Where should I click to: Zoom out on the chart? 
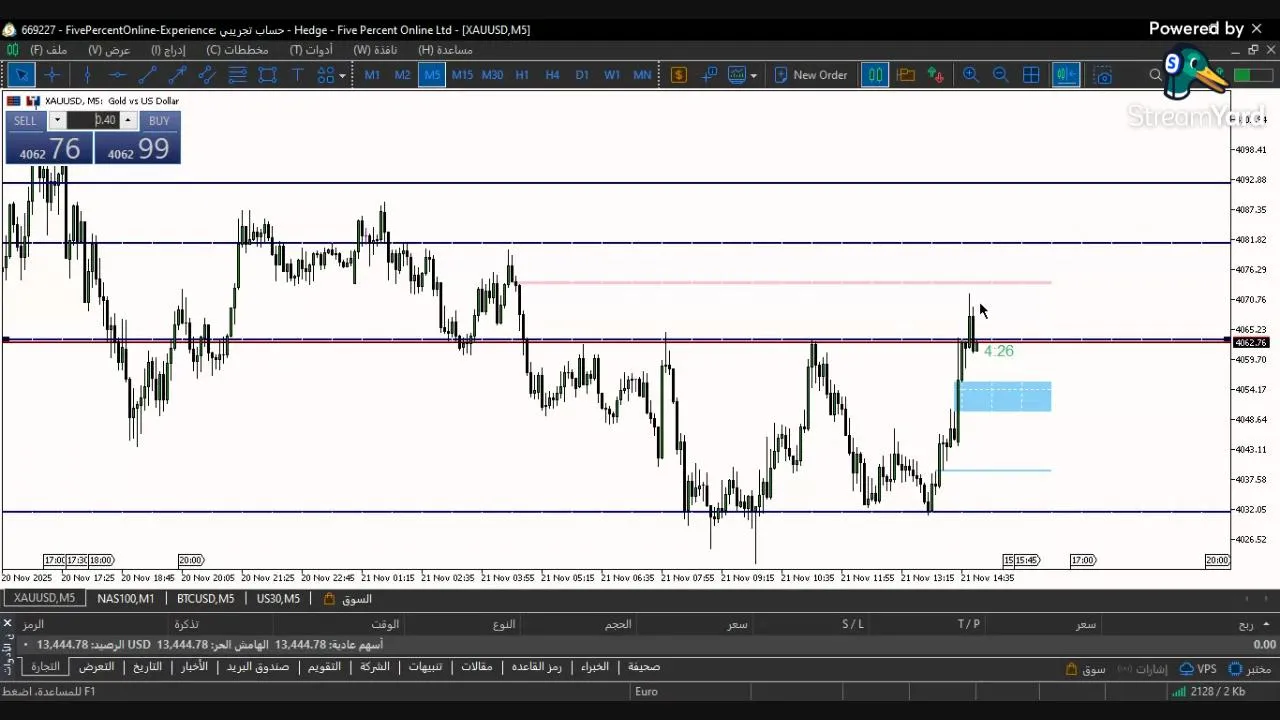tap(1000, 75)
